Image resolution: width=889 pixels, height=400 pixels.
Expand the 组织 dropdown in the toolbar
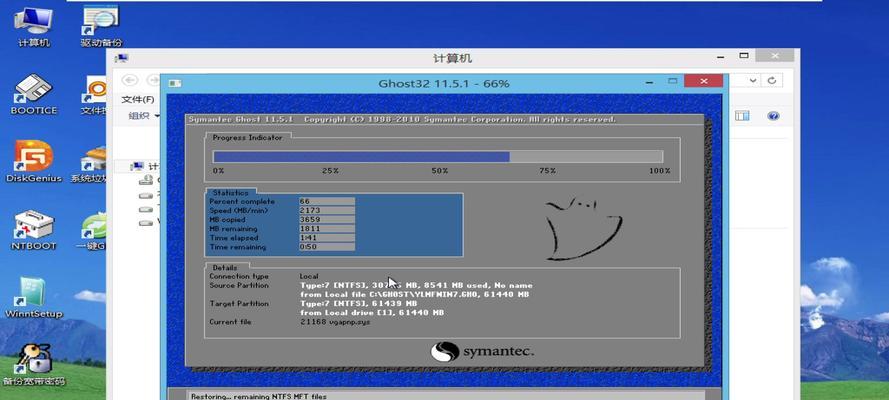coord(143,116)
